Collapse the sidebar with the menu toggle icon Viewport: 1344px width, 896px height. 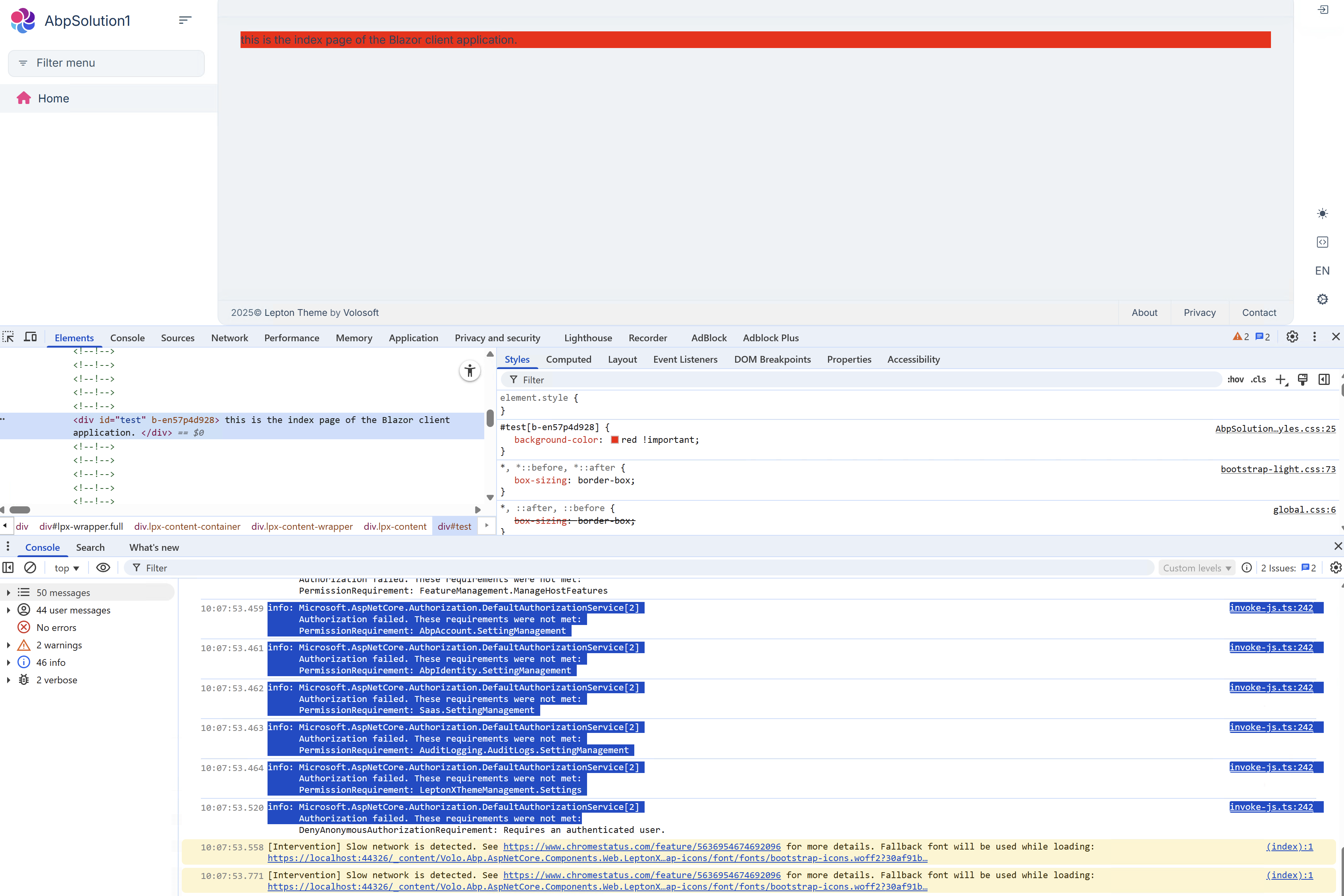185,20
